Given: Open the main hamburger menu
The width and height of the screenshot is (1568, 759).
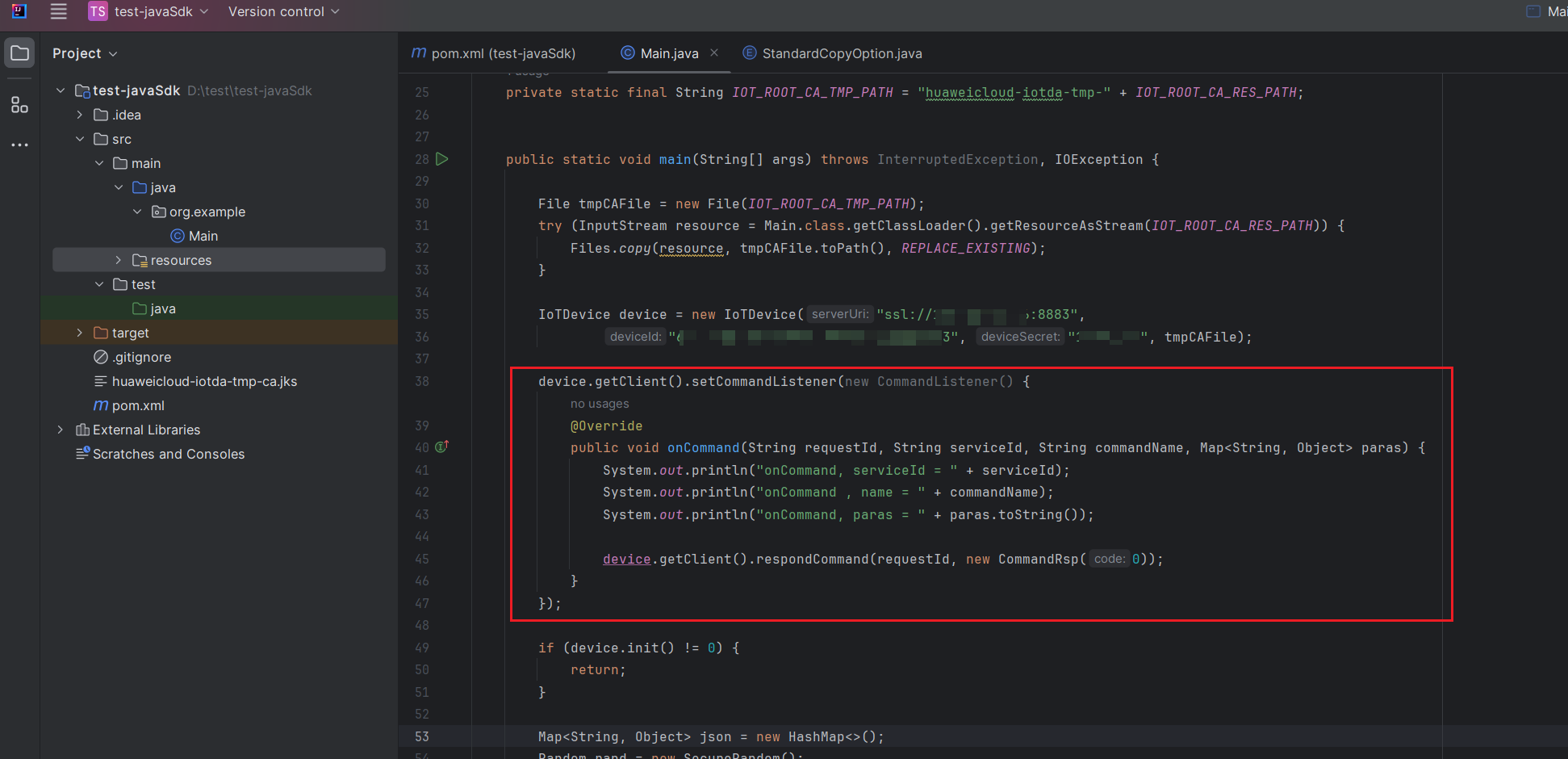Looking at the screenshot, I should [58, 11].
